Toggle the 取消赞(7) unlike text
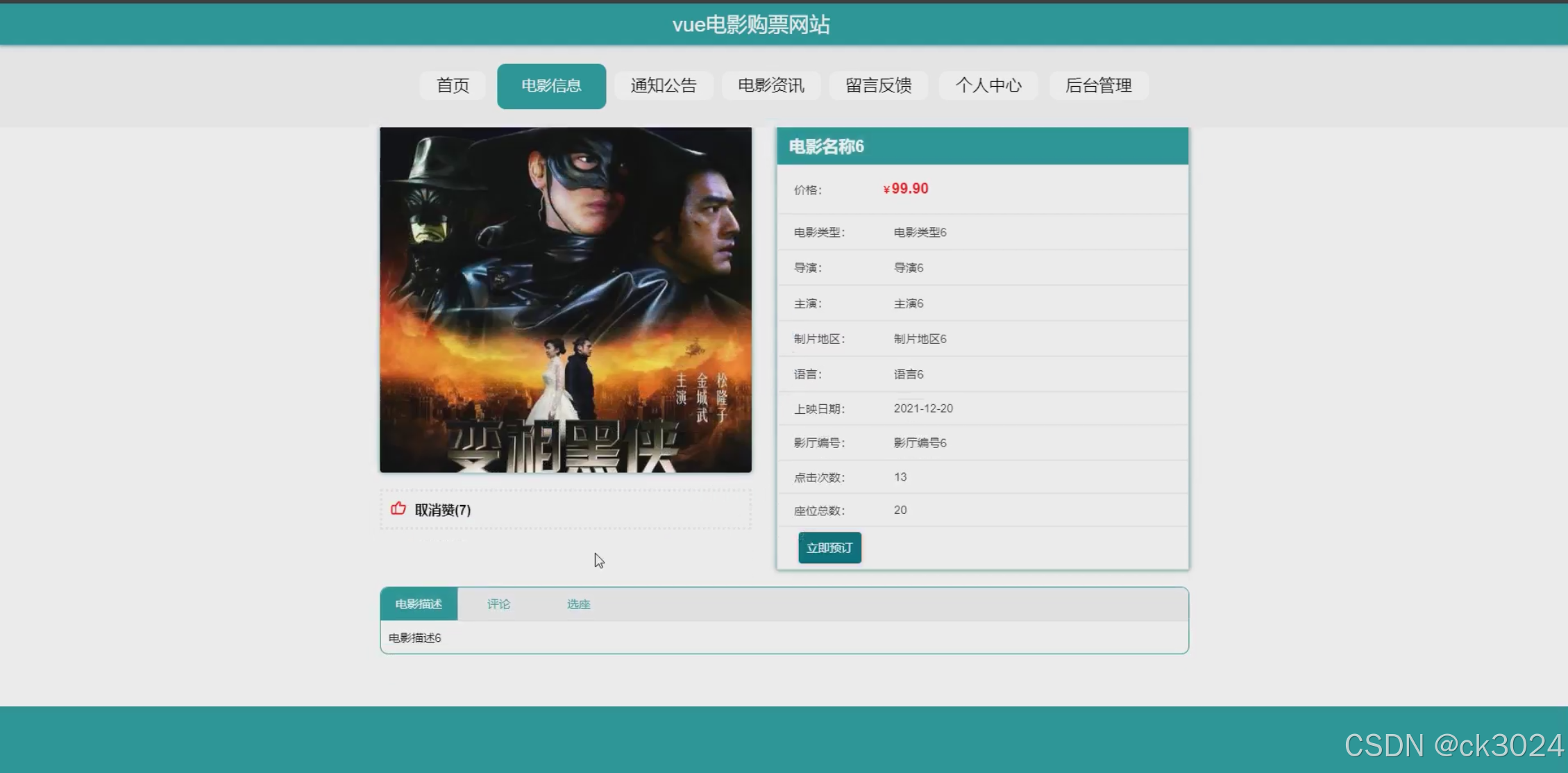 pos(442,510)
